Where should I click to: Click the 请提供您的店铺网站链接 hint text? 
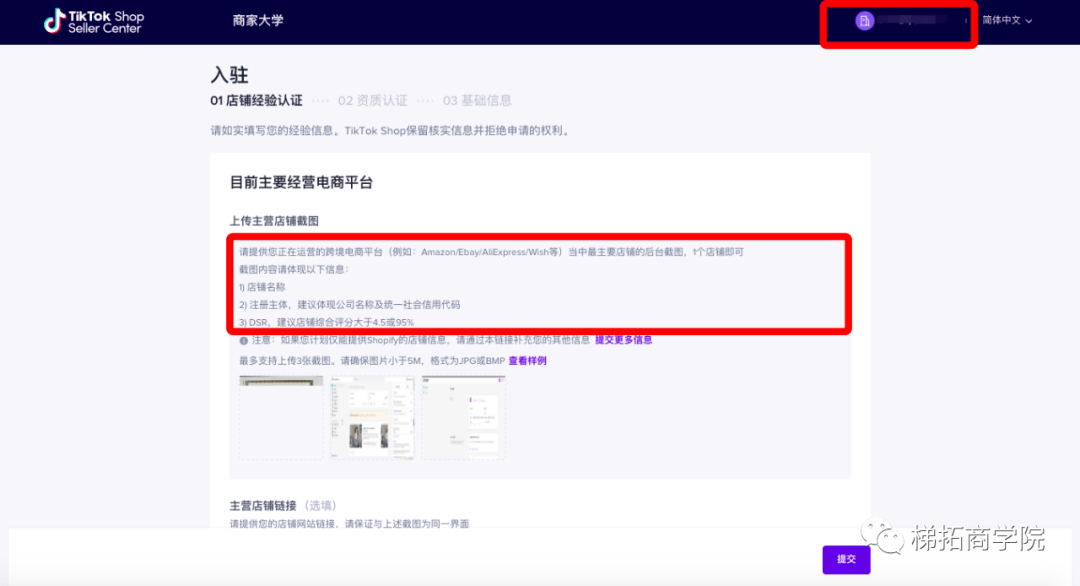(x=349, y=523)
